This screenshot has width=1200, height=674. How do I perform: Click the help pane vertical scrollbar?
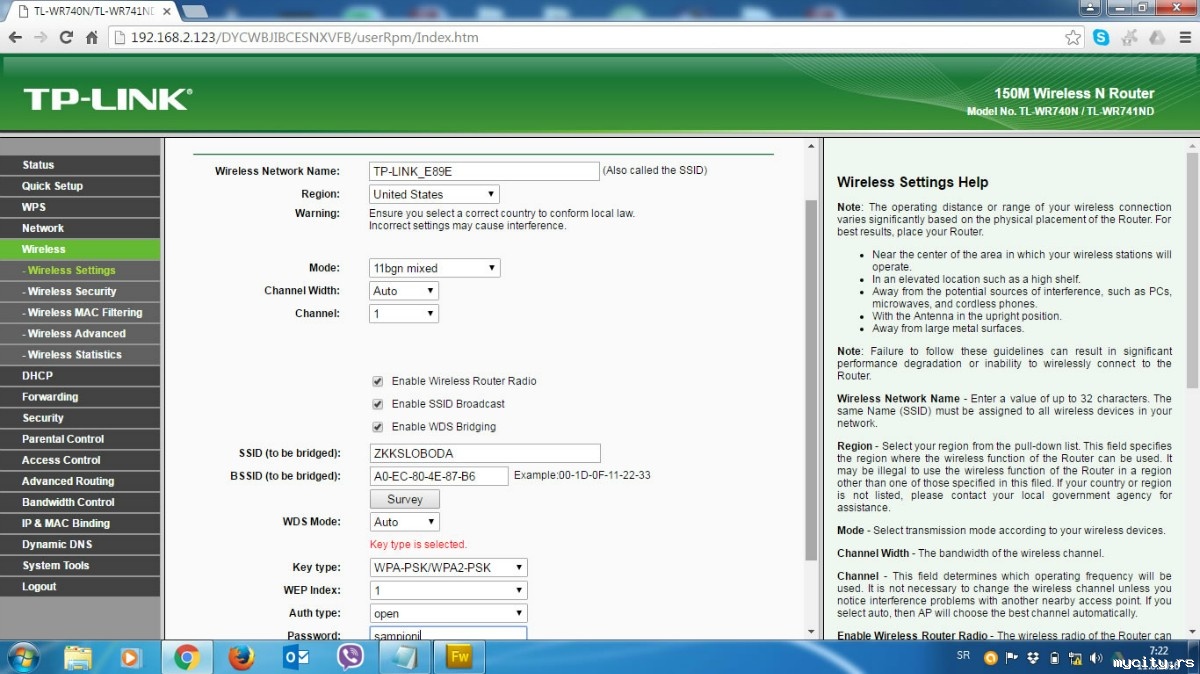pos(1192,270)
